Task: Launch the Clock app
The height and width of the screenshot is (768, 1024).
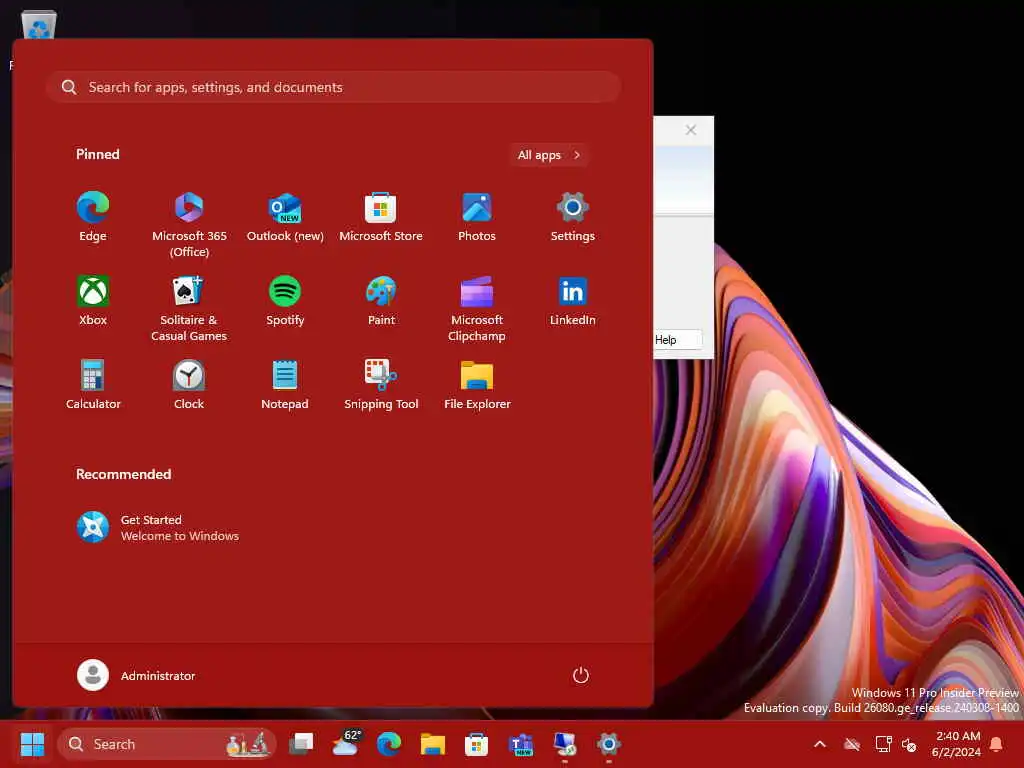Action: (189, 385)
